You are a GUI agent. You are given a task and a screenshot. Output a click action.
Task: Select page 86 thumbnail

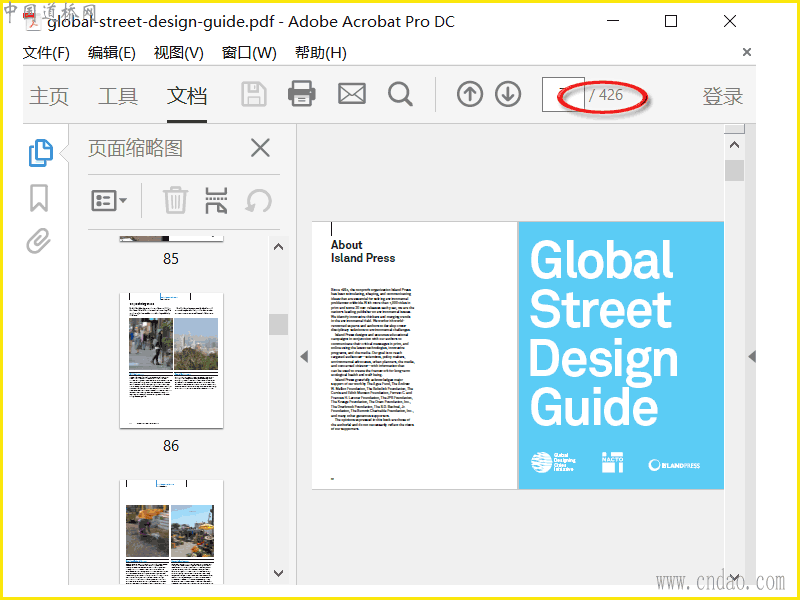coord(171,360)
